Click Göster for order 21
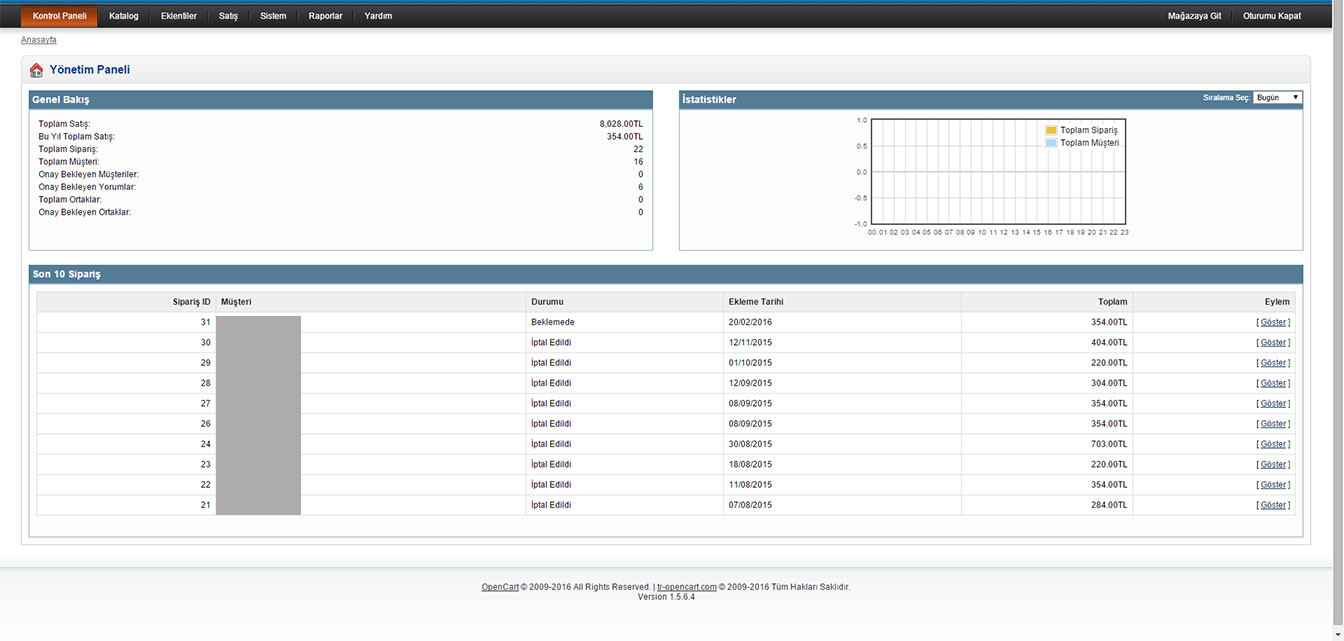The image size is (1344, 641). click(1273, 505)
